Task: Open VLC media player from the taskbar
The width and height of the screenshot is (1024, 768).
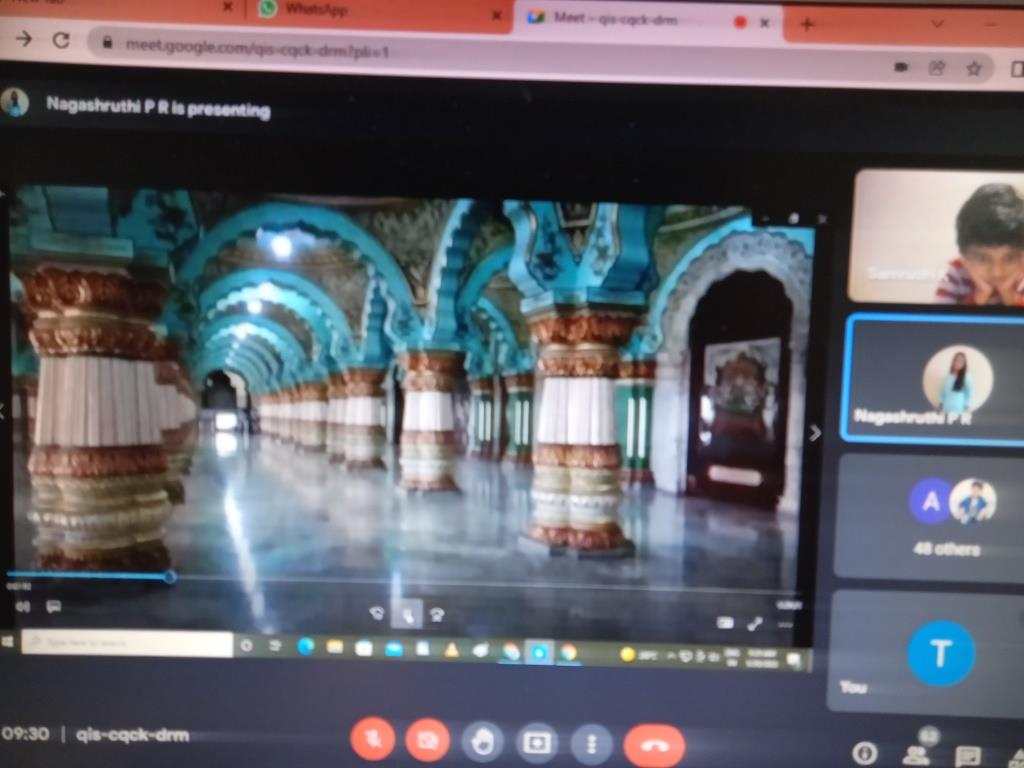Action: [451, 650]
